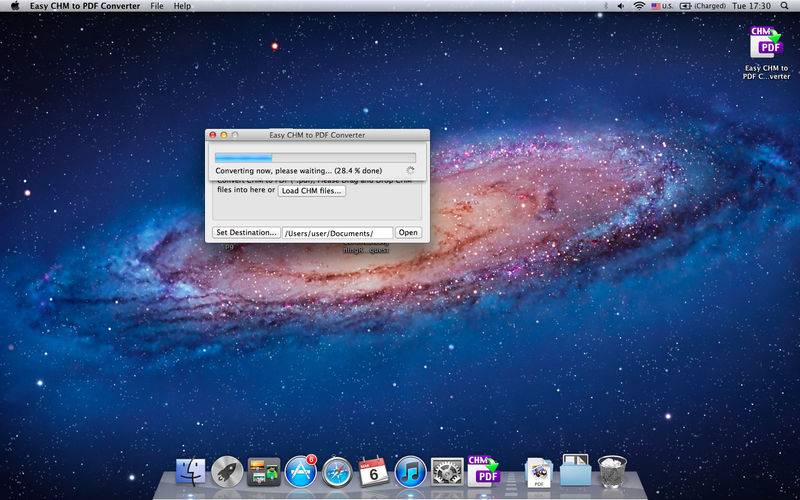Viewport: 800px width, 500px height.
Task: Open the Apple menu
Action: click(x=15, y=6)
